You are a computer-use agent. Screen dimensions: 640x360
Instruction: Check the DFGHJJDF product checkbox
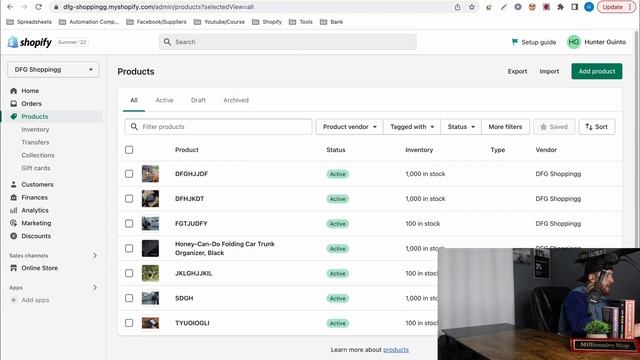point(129,174)
